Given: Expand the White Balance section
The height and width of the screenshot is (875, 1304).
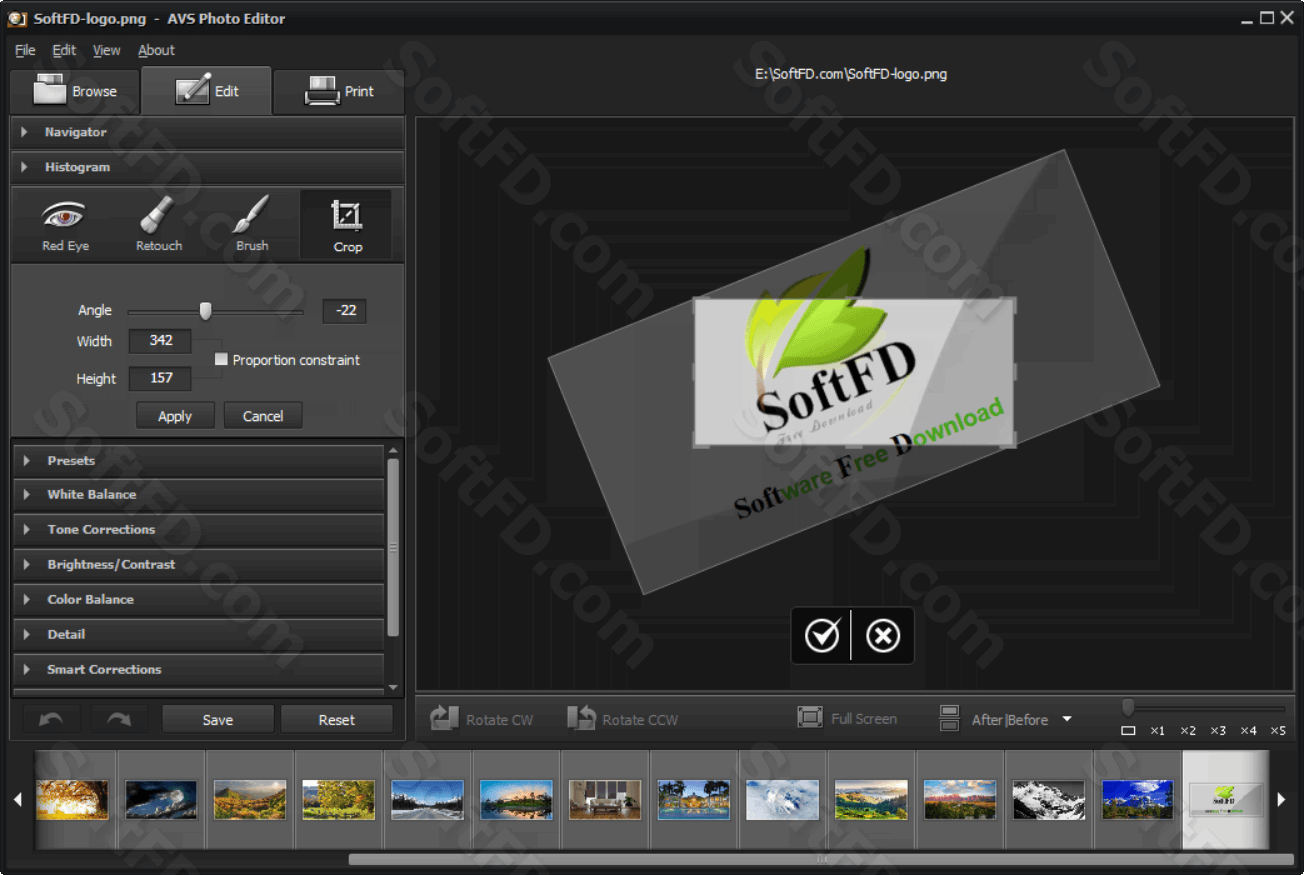Looking at the screenshot, I should click(x=199, y=495).
